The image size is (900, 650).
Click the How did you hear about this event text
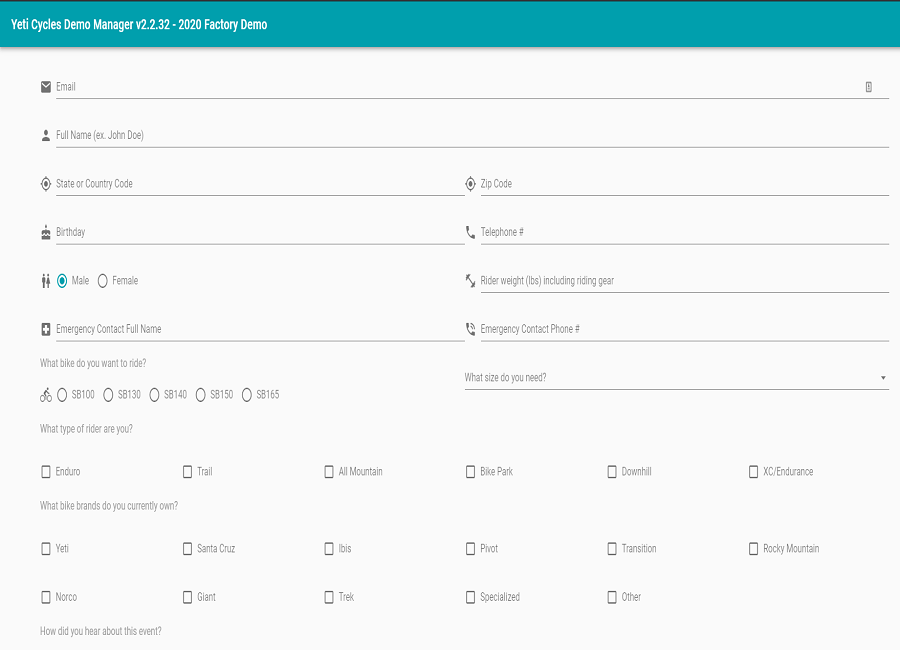click(100, 632)
